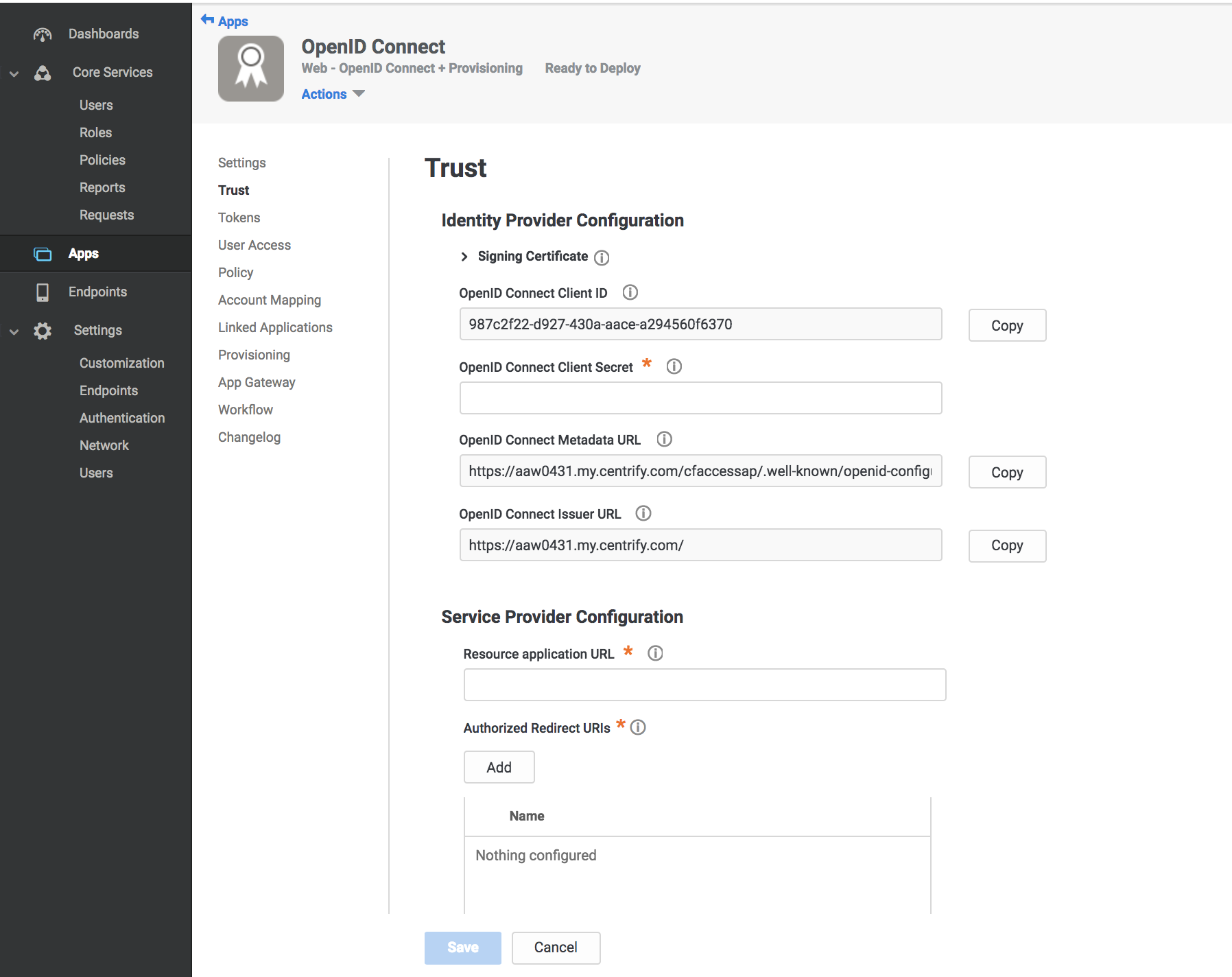Click info icon beside OpenID Connect Client ID
1232x977 pixels.
(x=630, y=292)
